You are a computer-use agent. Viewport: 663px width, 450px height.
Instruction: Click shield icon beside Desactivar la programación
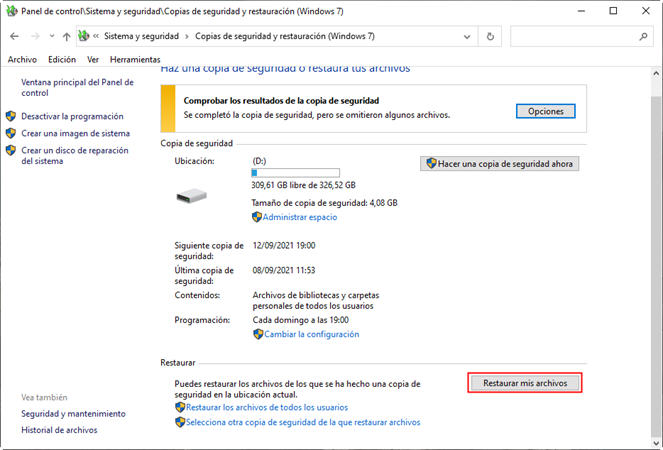click(x=11, y=116)
